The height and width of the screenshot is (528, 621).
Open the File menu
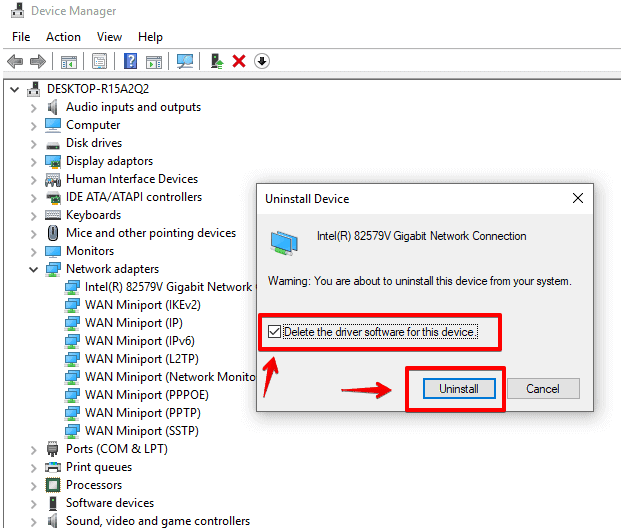coord(21,37)
